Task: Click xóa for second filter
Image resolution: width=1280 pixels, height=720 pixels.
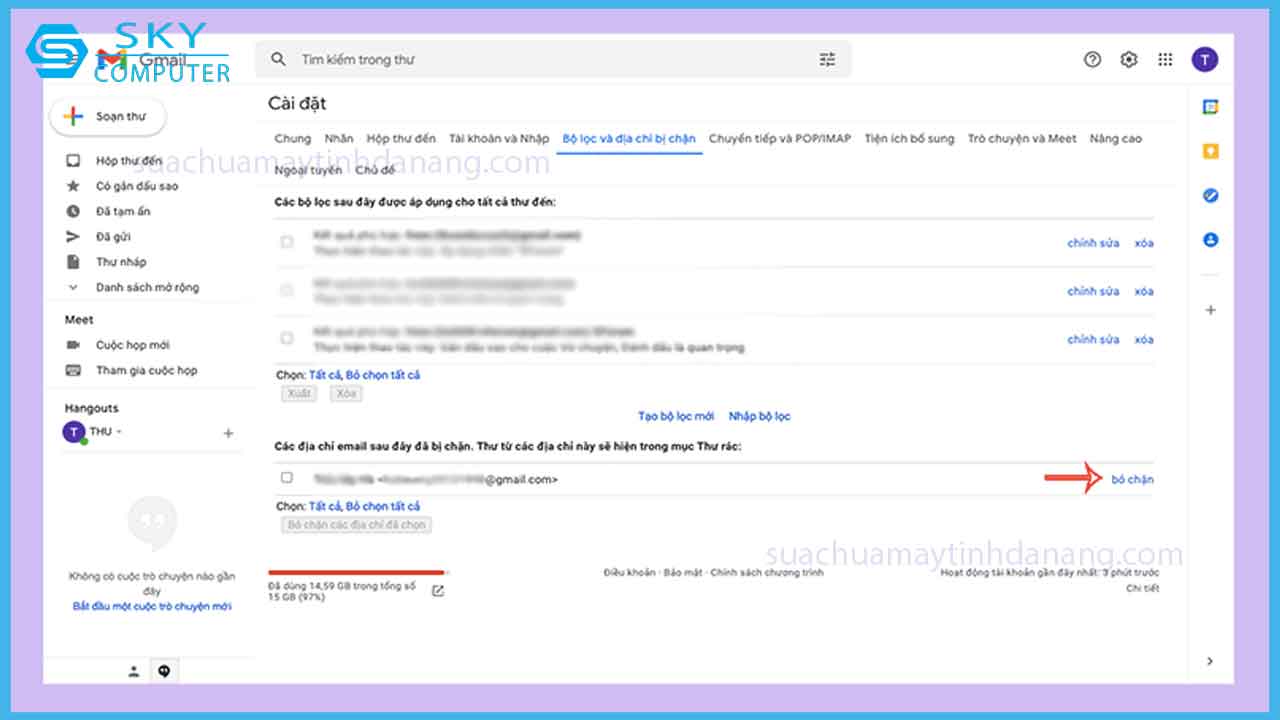Action: click(x=1144, y=291)
